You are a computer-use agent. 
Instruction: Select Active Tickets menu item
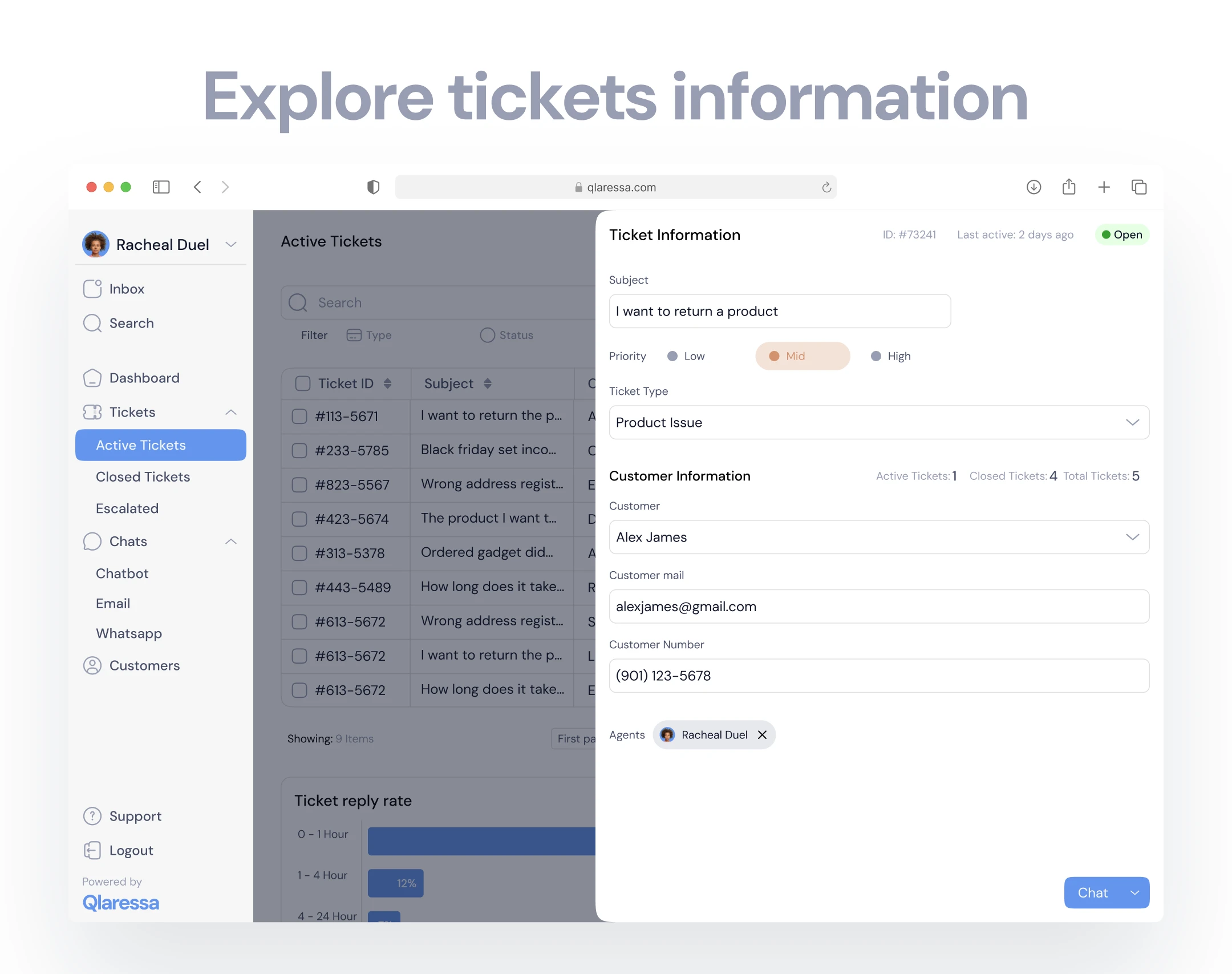[x=161, y=445]
